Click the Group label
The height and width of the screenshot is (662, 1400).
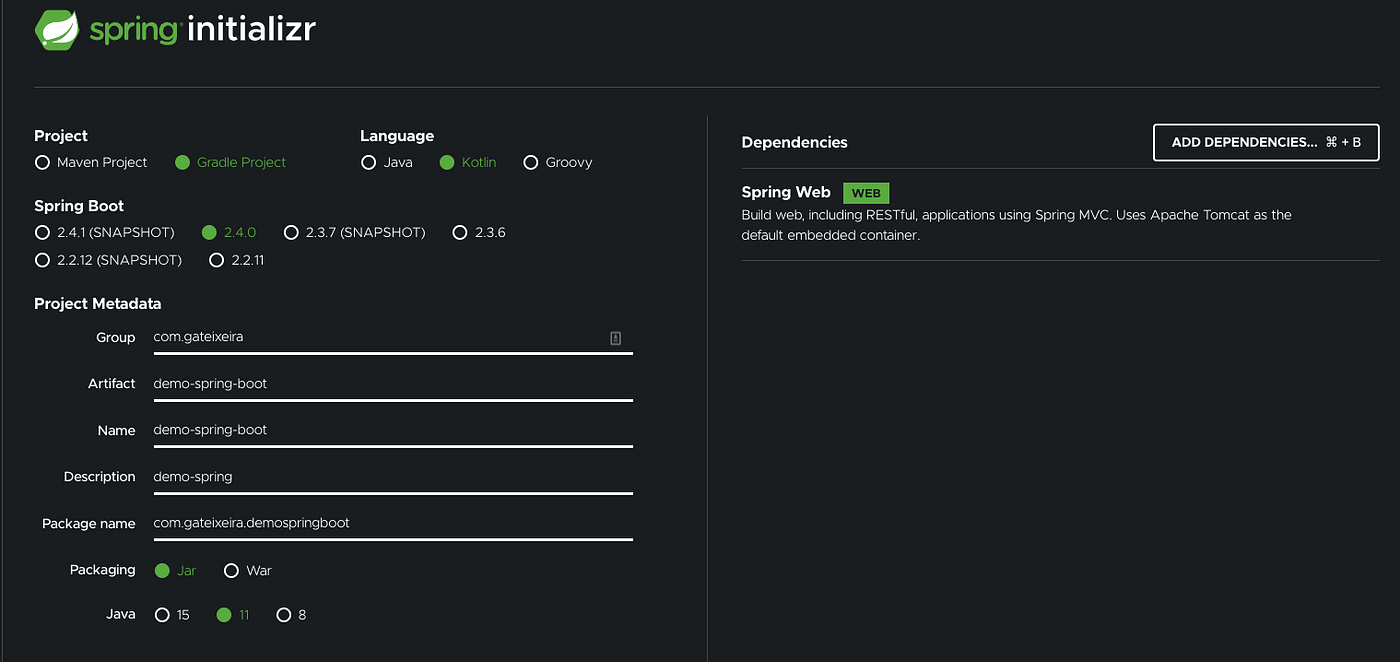(116, 338)
